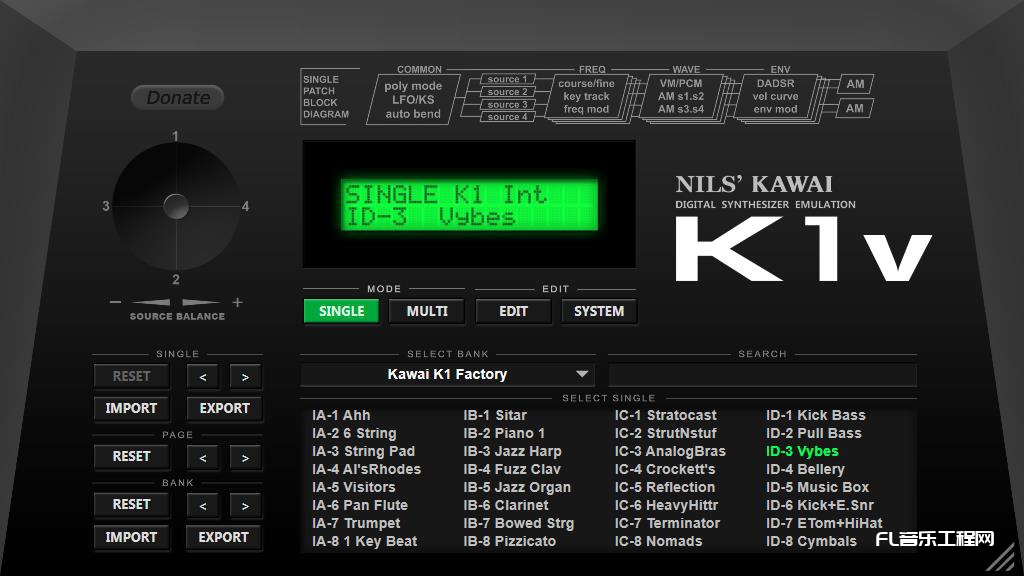This screenshot has height=576, width=1024.
Task: Enable EDIT mode button
Action: 513,311
